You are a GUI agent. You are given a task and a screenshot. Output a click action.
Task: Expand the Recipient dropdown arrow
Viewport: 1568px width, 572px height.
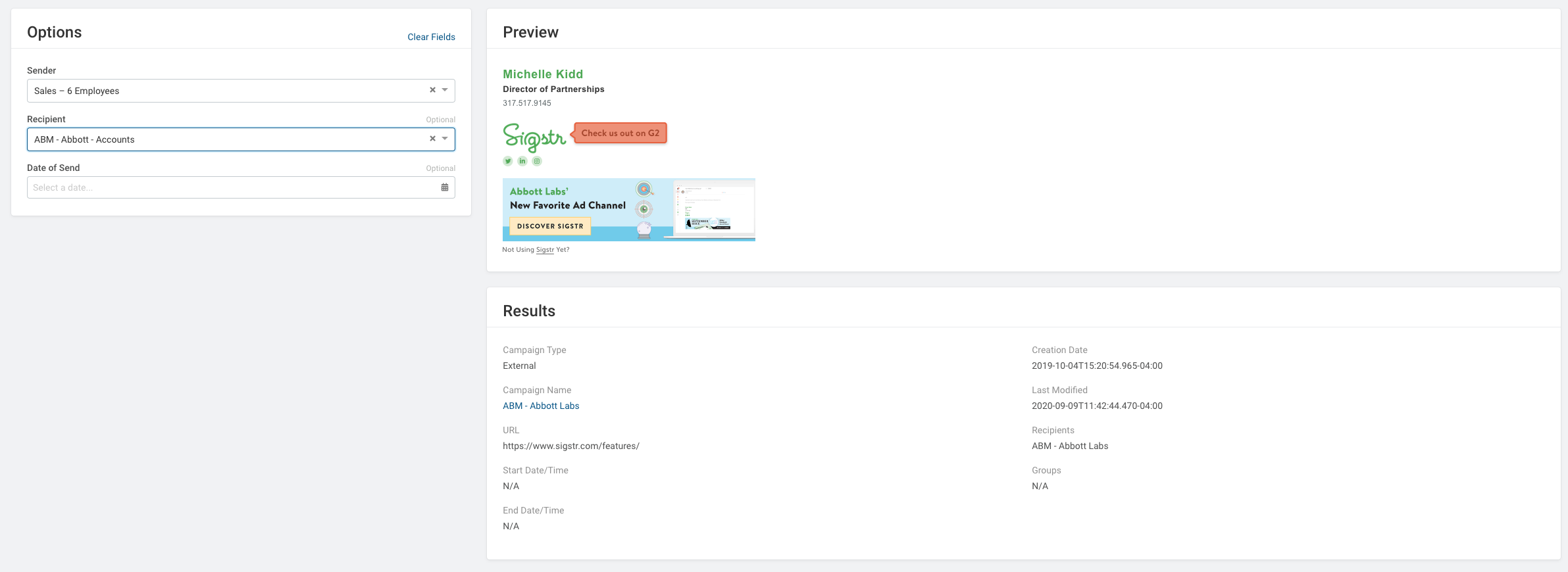[445, 139]
